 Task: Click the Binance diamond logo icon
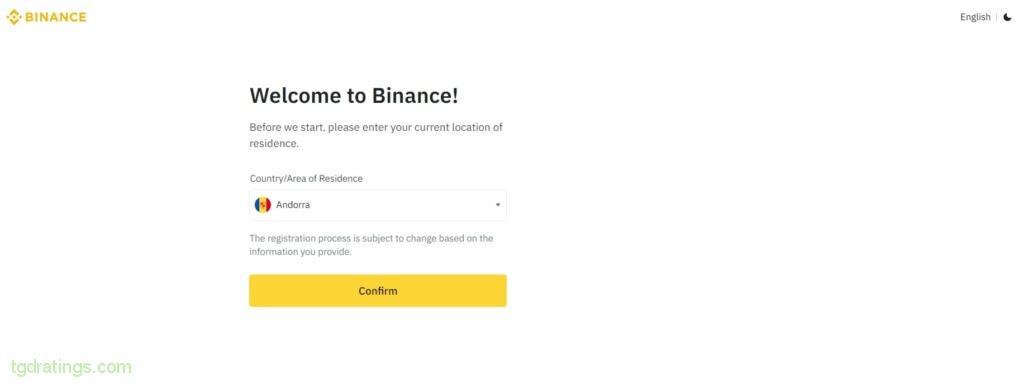[14, 17]
